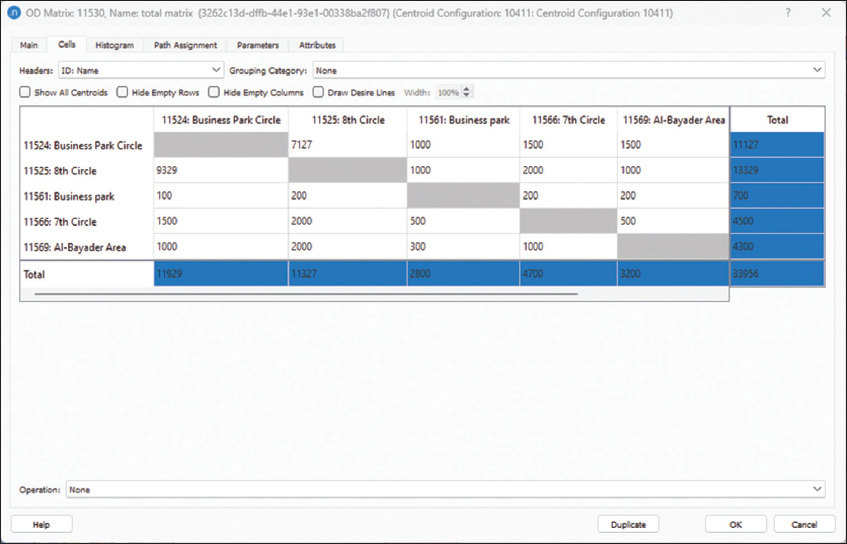Click column total cell 3200

tap(674, 274)
